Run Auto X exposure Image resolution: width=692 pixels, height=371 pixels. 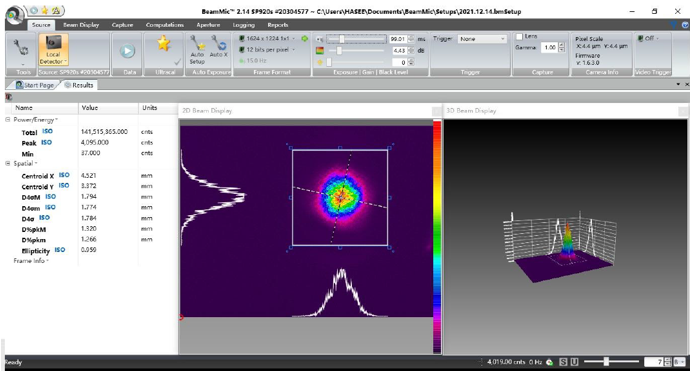[218, 46]
